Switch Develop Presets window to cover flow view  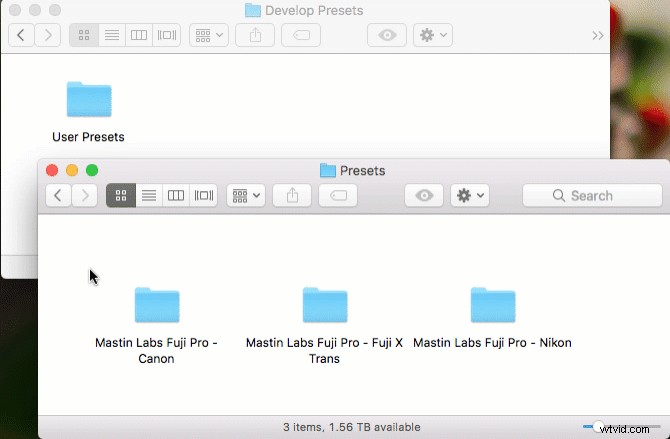166,35
